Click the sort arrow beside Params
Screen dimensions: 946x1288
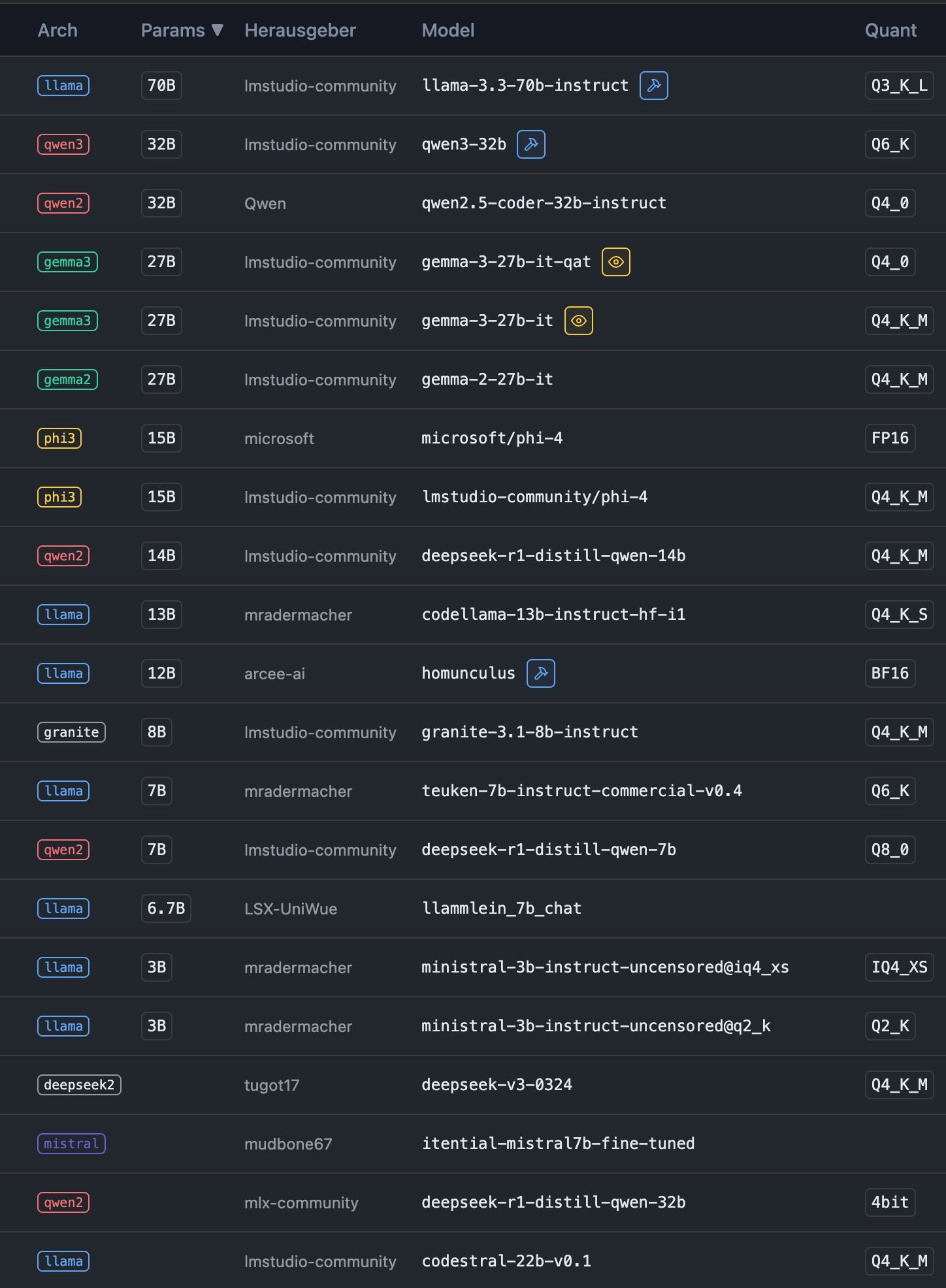(x=218, y=30)
